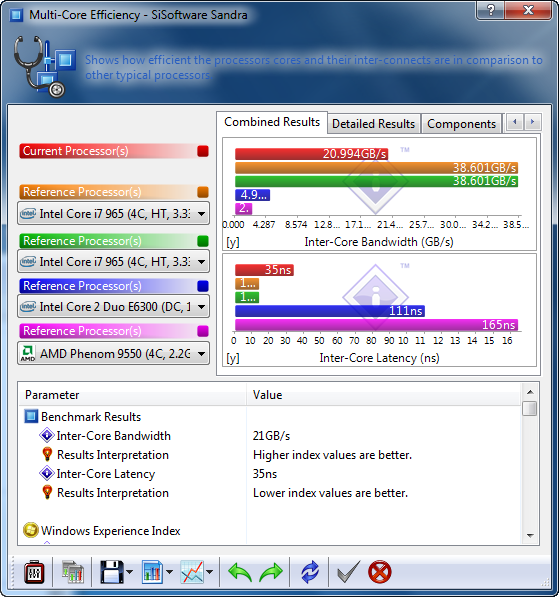This screenshot has height=597, width=559.
Task: Open the green reference Intel Core i7 965 dropdown
Action: [113, 262]
